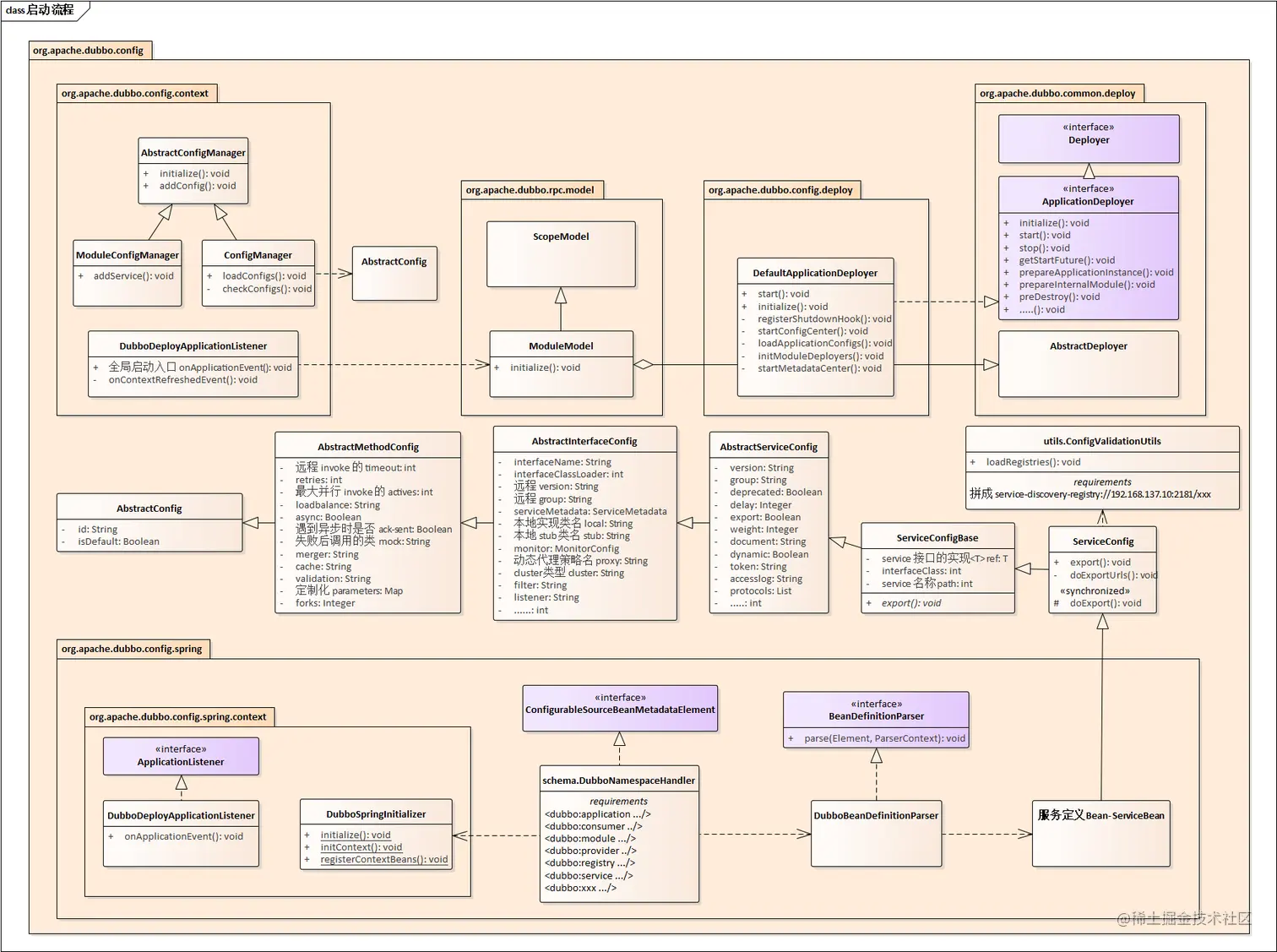
Task: Click the loadApplicationConfigs(): void method
Action: click(824, 344)
